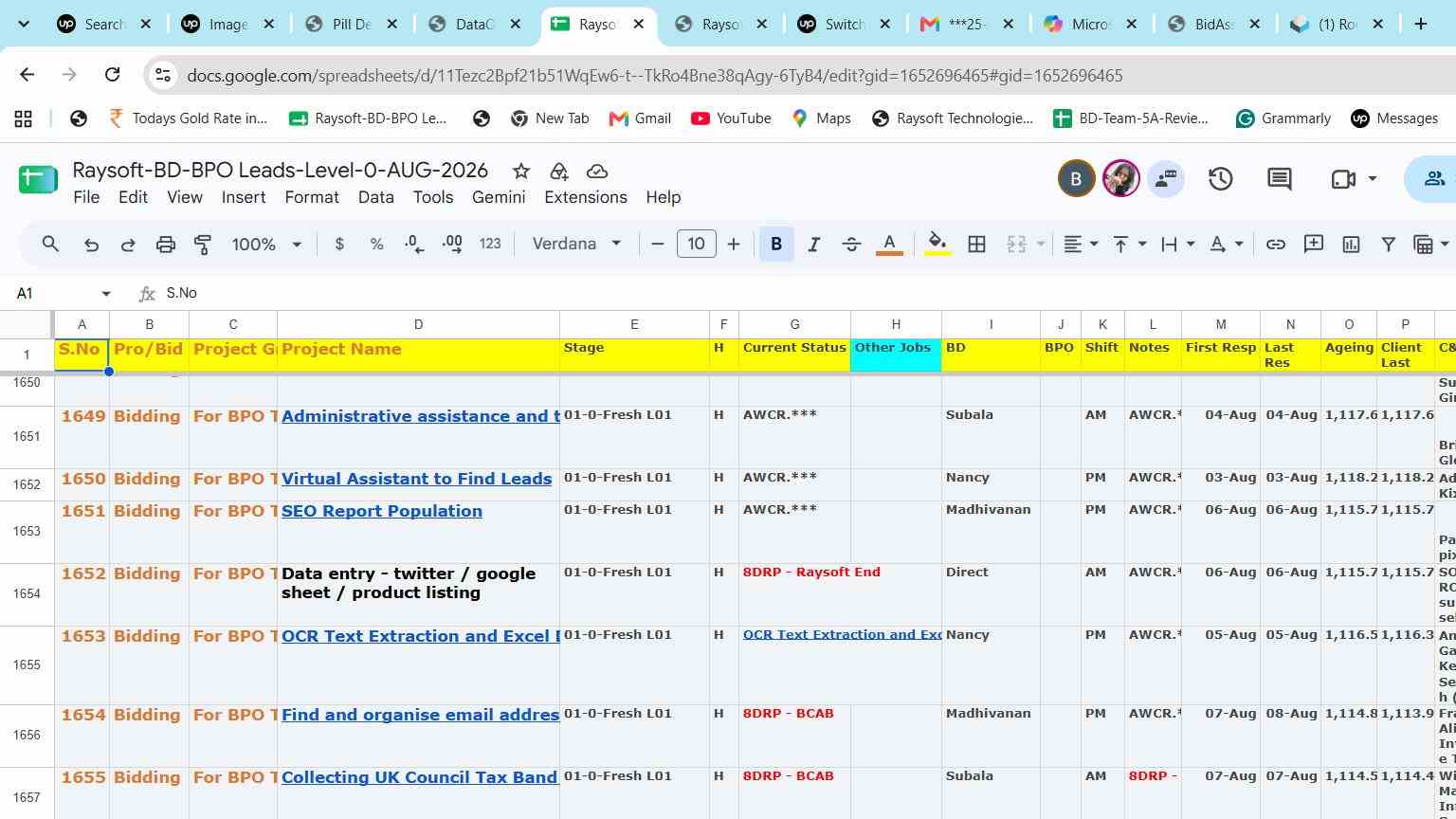Image resolution: width=1456 pixels, height=819 pixels.
Task: Toggle bold formatting button
Action: (x=776, y=245)
